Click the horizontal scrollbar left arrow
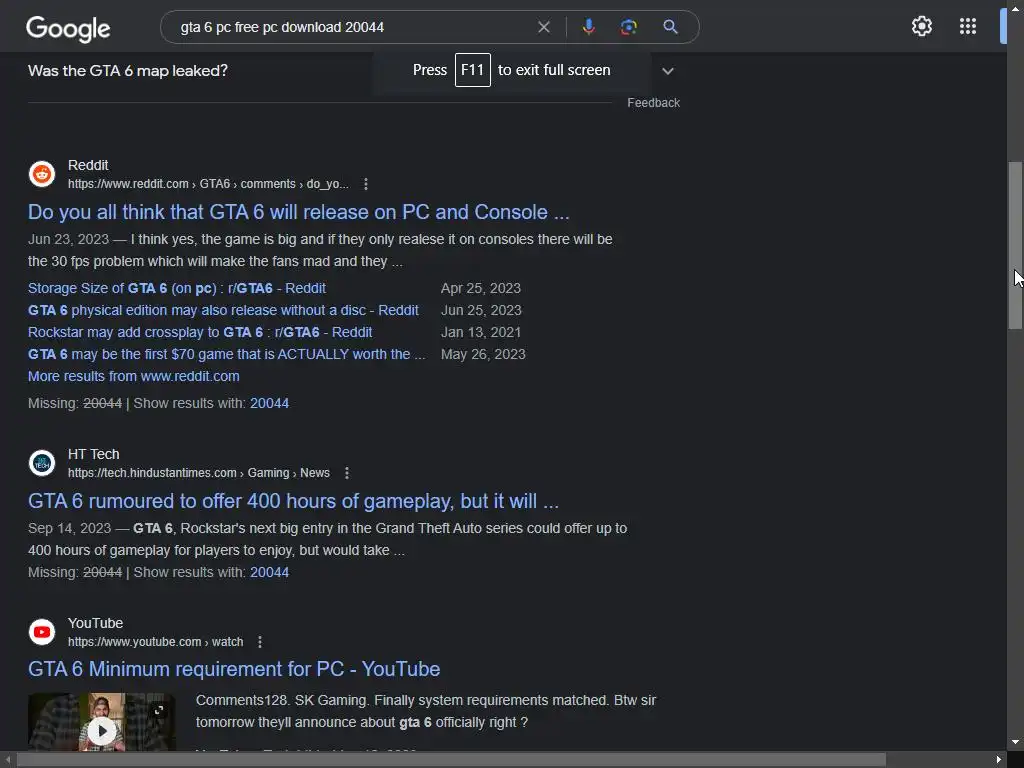The height and width of the screenshot is (768, 1024). (7, 760)
